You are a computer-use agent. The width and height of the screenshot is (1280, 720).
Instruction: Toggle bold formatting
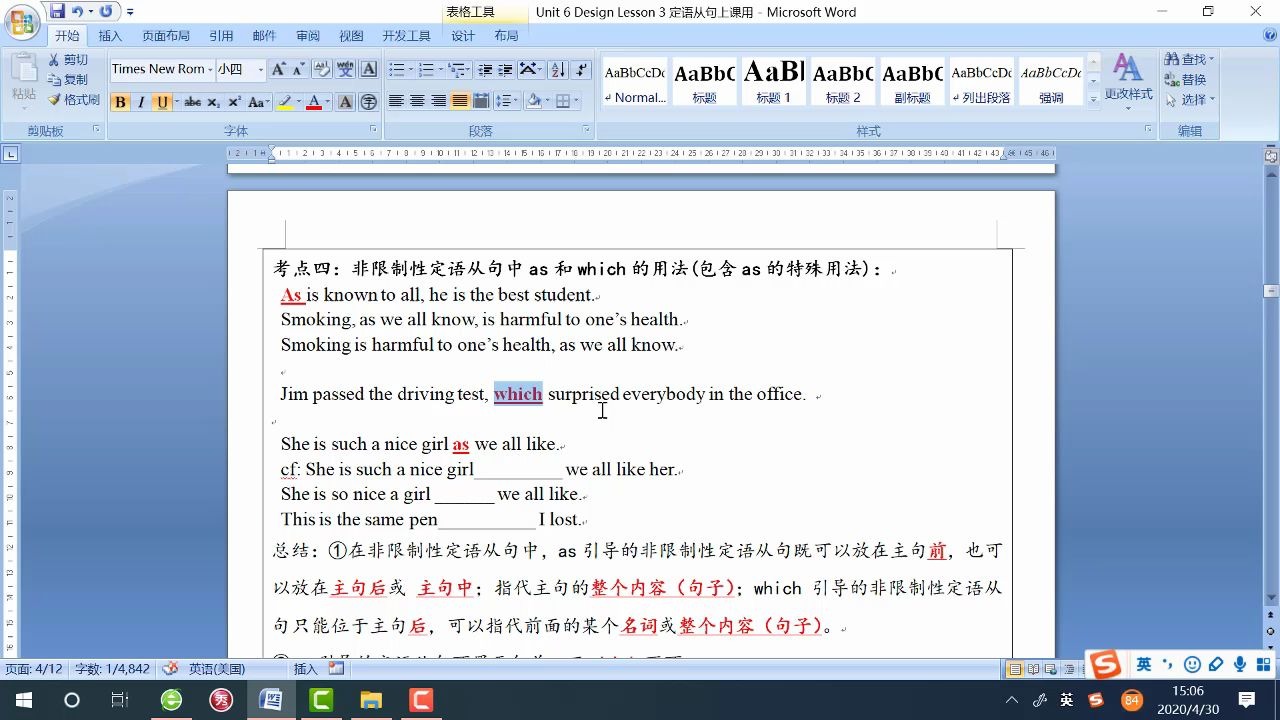(121, 102)
